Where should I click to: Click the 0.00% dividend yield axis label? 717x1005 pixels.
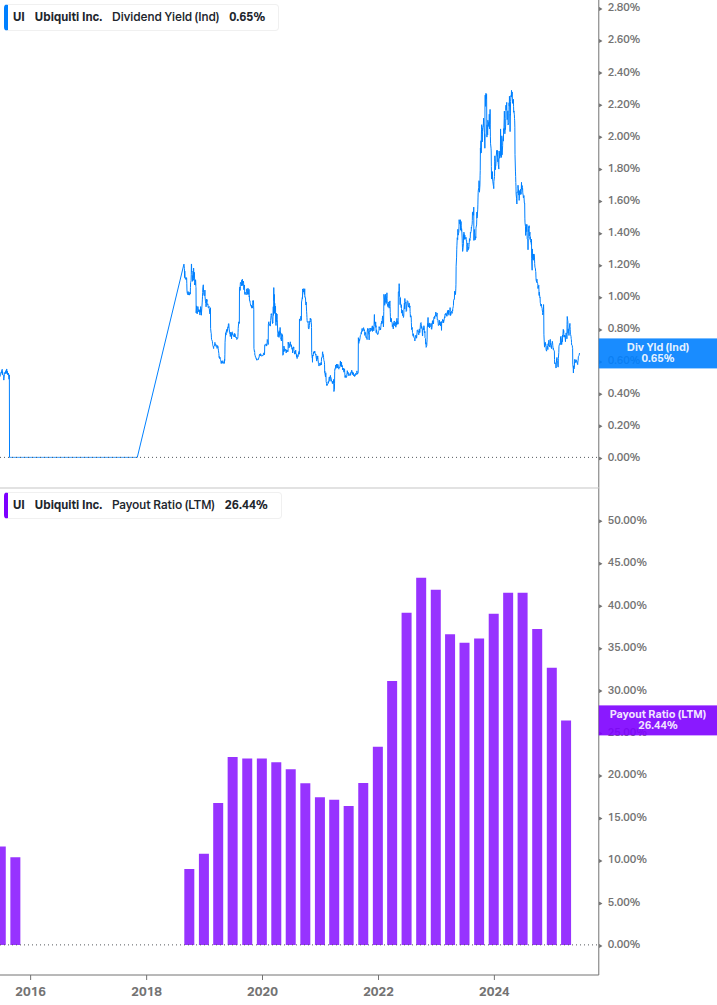(x=623, y=458)
